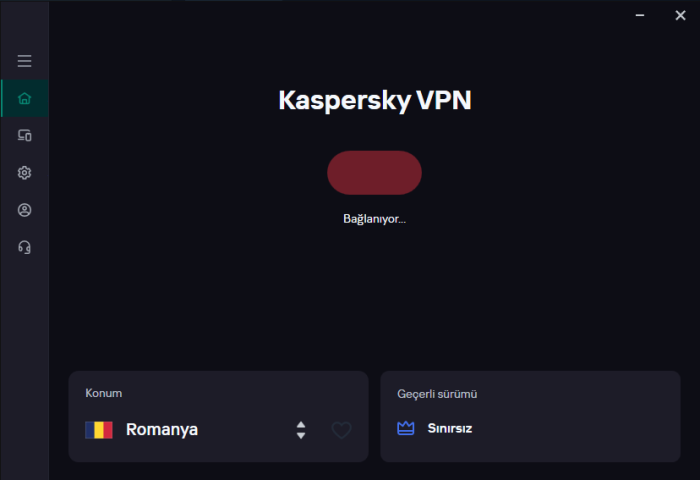Toggle the red VPN connection switch
Screen dimensions: 700x480
click(x=374, y=173)
